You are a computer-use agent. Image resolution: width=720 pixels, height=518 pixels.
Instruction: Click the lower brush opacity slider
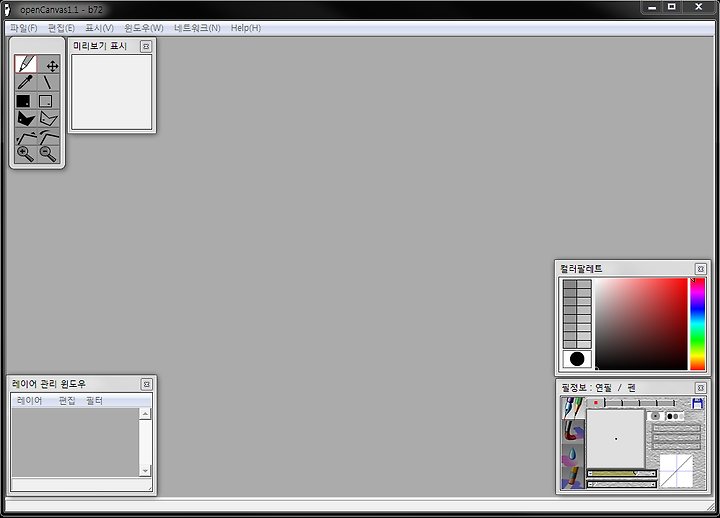tap(622, 484)
